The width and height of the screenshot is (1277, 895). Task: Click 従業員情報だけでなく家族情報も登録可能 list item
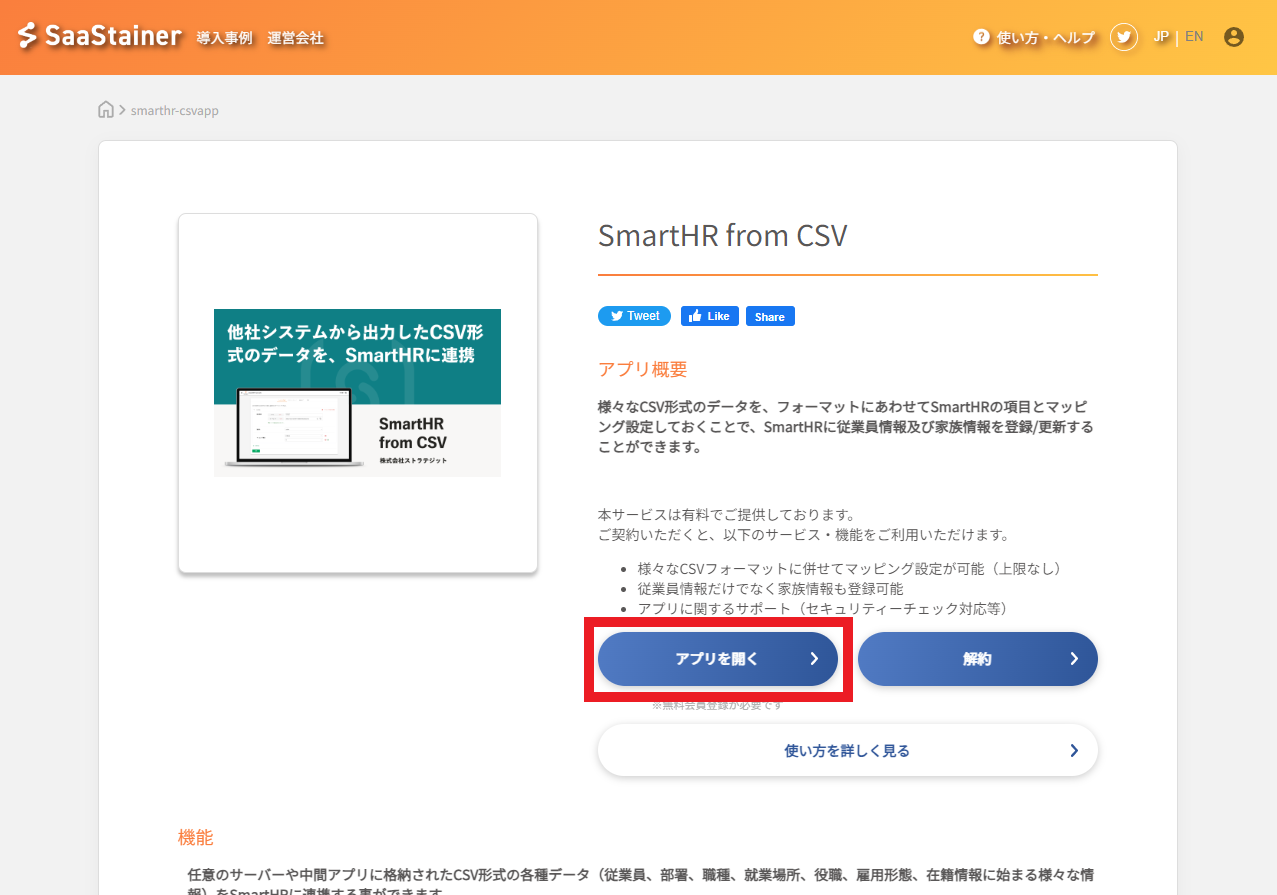click(x=770, y=589)
